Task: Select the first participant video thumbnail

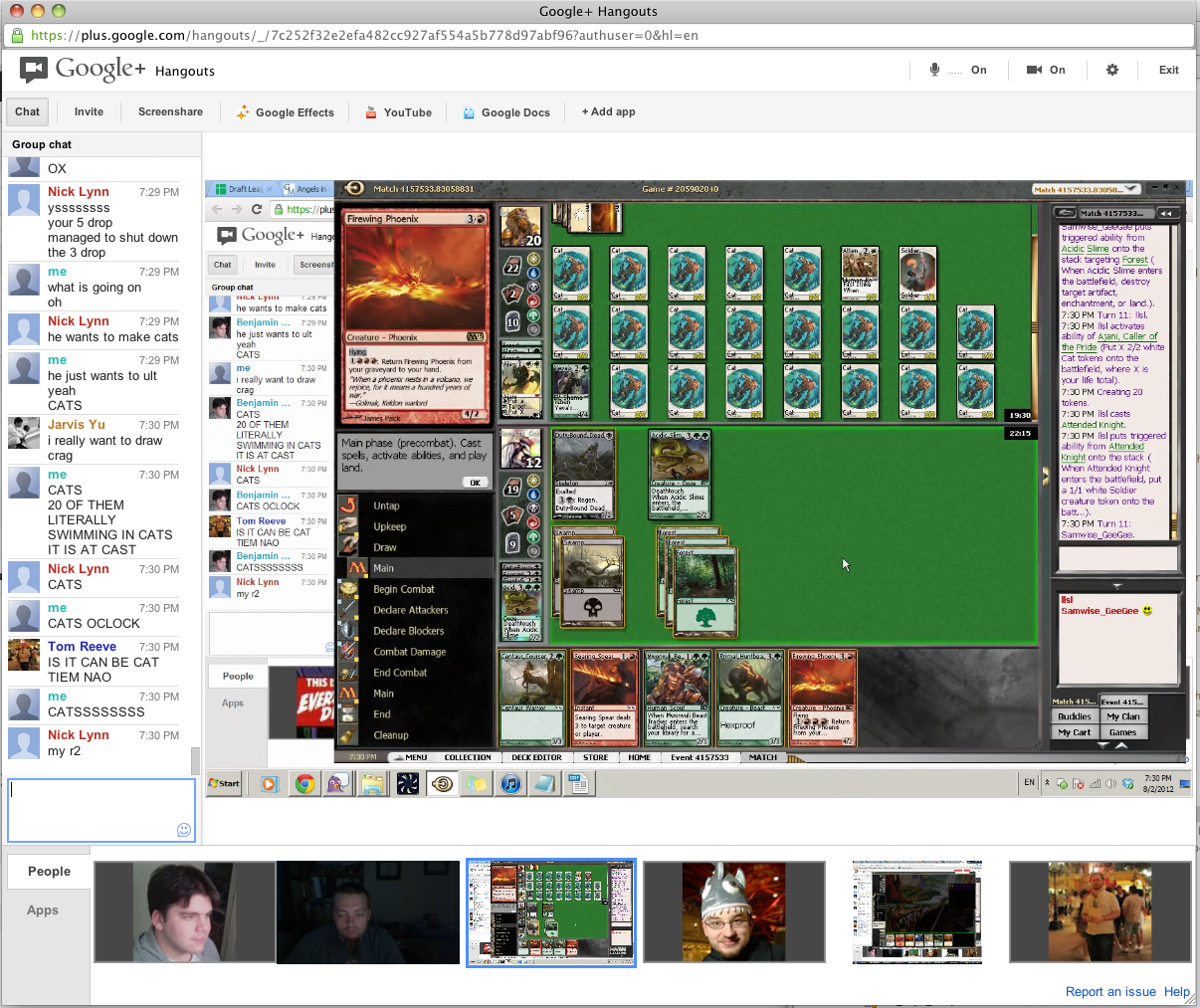Action: point(185,912)
